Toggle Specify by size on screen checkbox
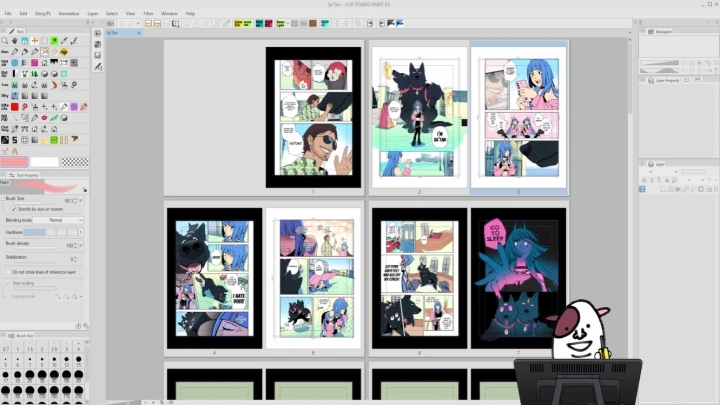 tap(14, 209)
